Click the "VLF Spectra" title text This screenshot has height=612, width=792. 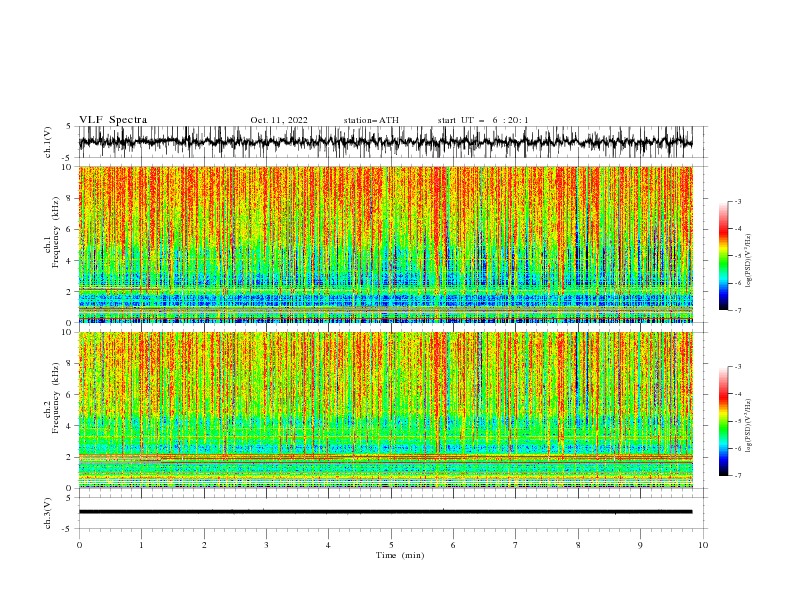pyautogui.click(x=113, y=120)
